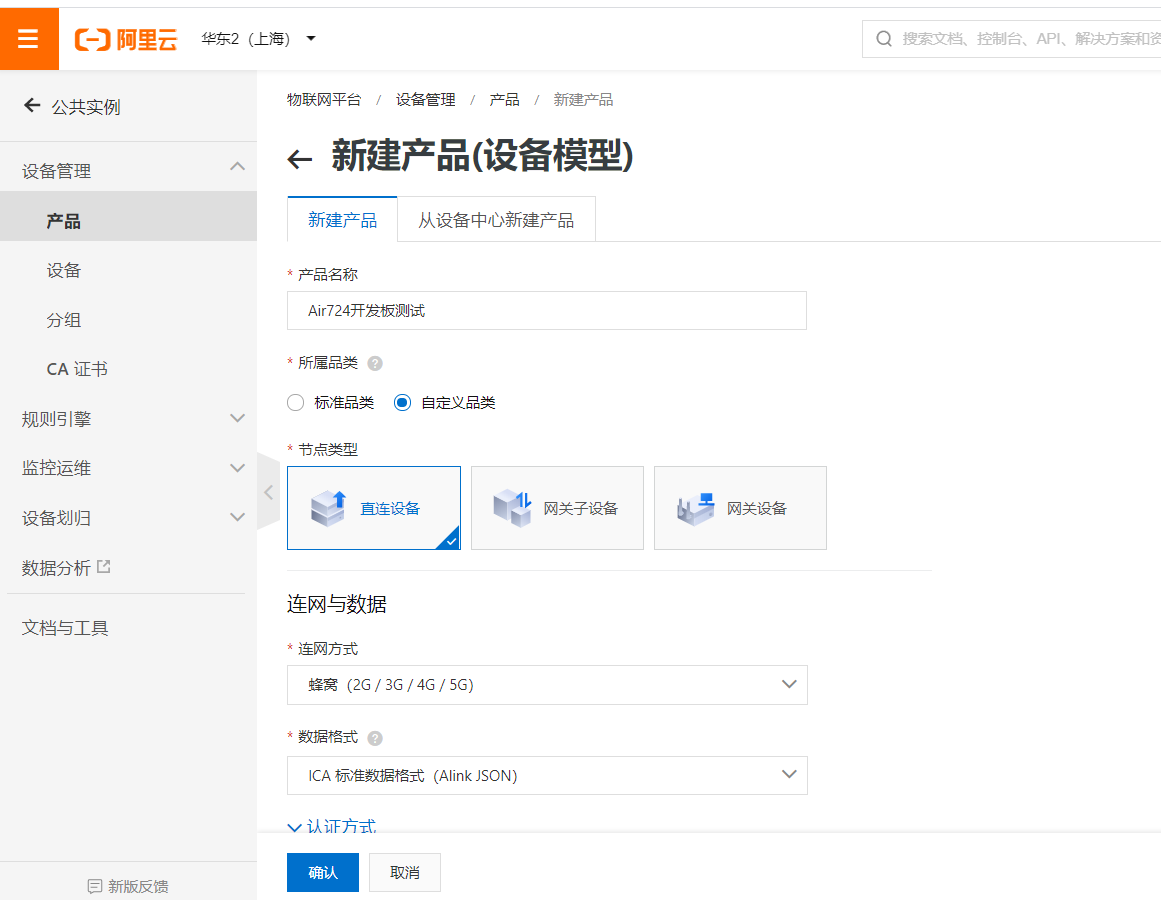Open 设备 in the sidebar menu
Viewport: 1161px width, 900px height.
point(65,270)
